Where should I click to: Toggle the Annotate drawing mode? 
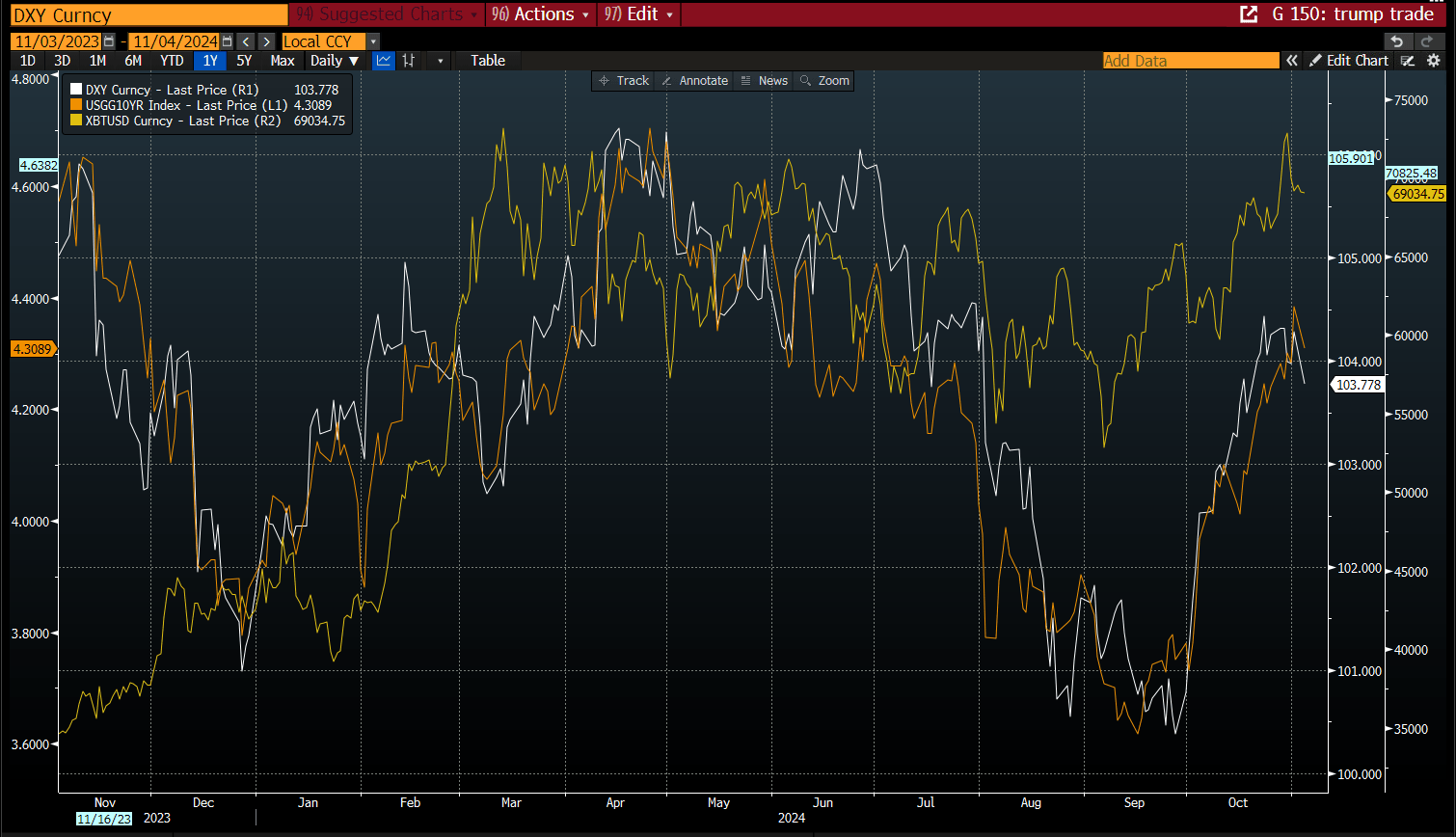693,81
